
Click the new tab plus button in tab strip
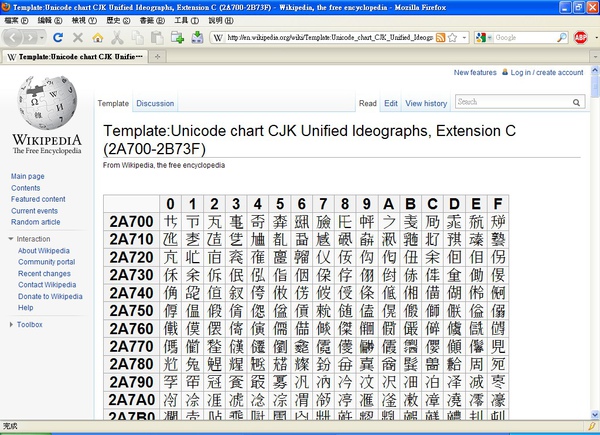157,57
